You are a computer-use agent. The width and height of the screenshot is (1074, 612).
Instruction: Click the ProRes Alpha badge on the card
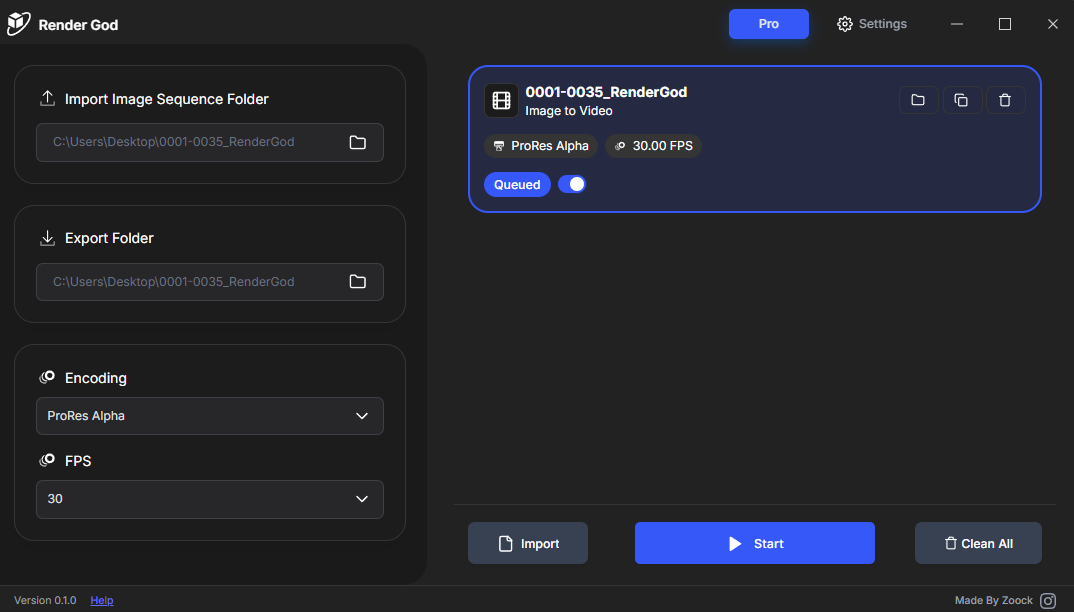coord(541,146)
